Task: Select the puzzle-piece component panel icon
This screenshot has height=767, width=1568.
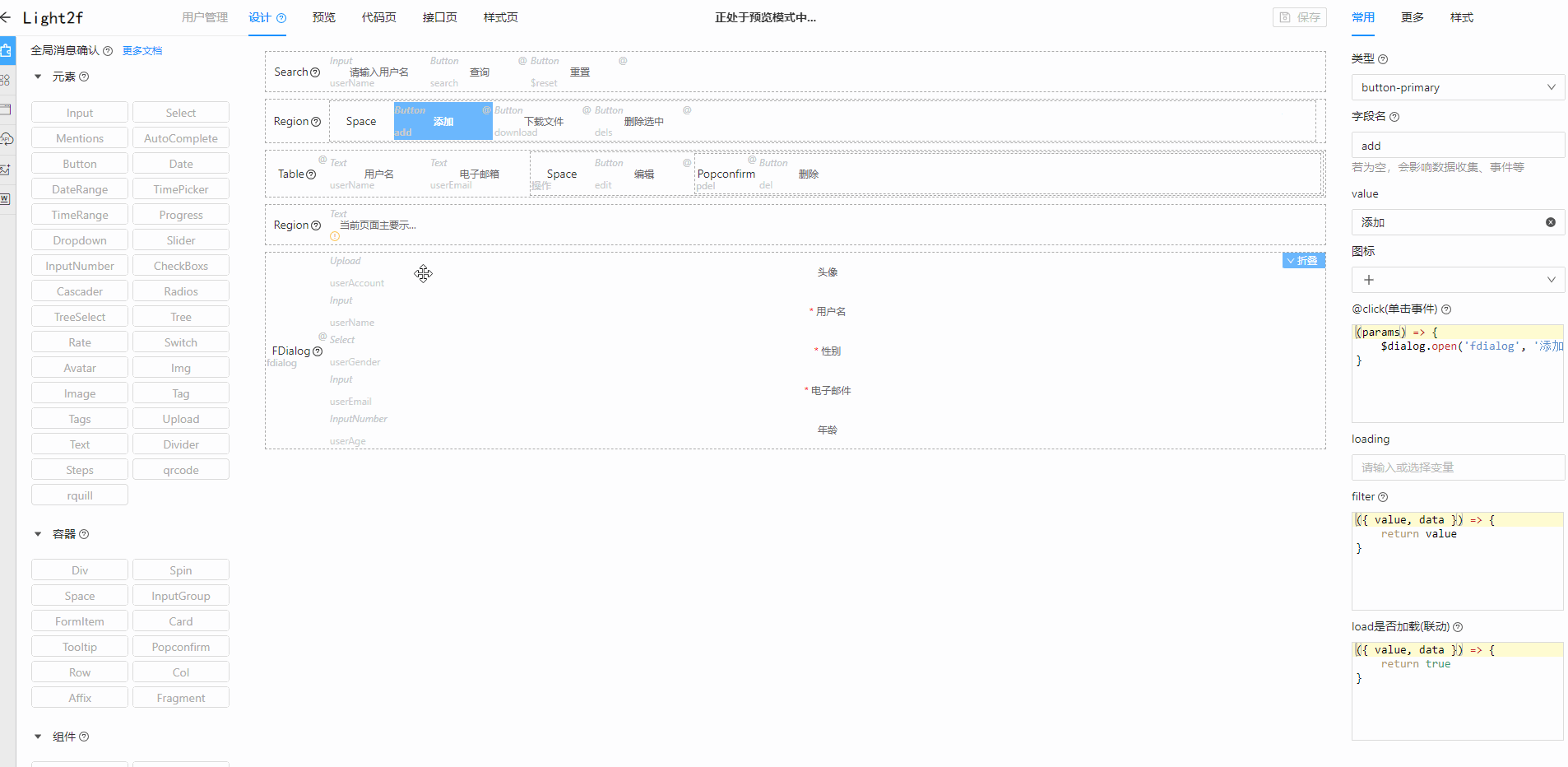Action: pyautogui.click(x=7, y=49)
